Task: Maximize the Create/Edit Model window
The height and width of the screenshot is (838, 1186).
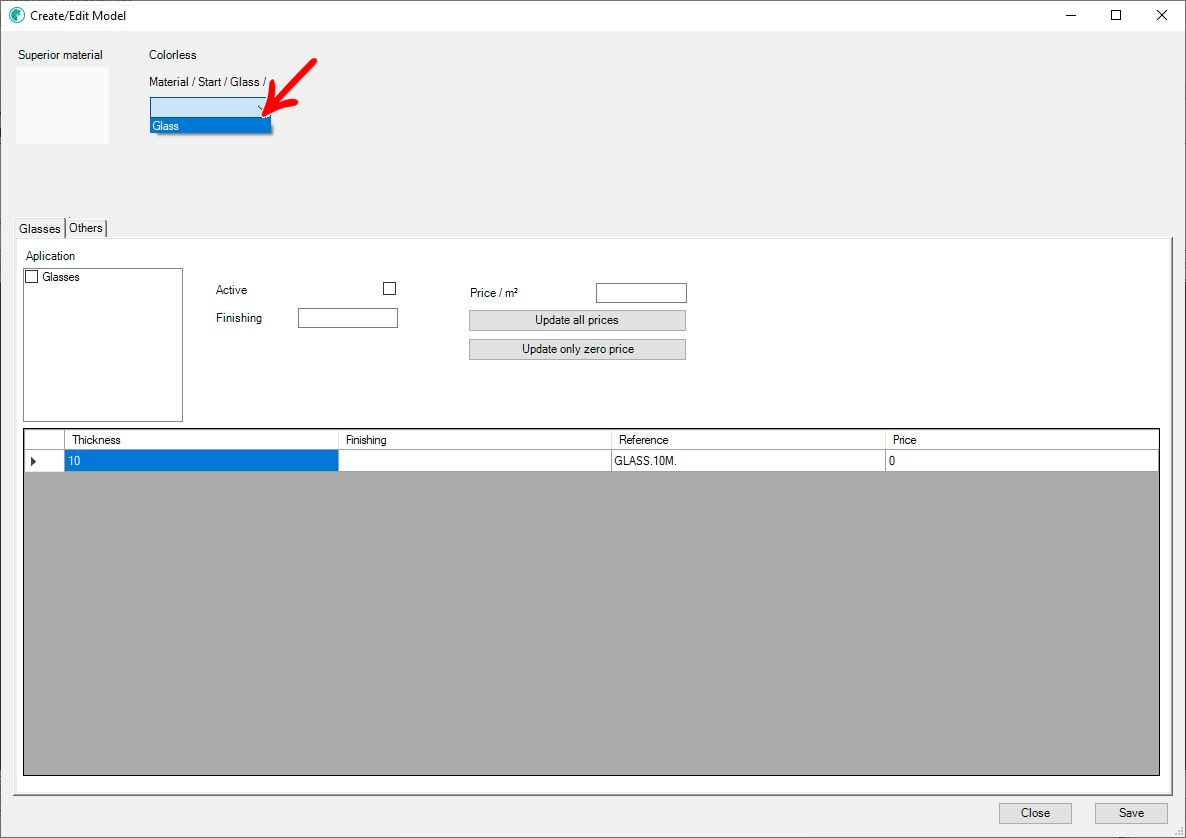Action: pyautogui.click(x=1116, y=15)
